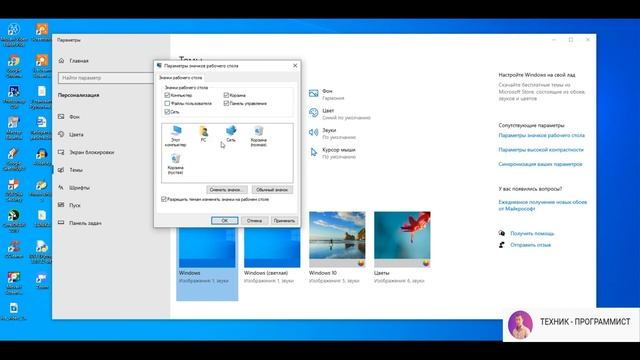Click the CCleaner desktop shortcut
The width and height of the screenshot is (640, 360).
[x=13, y=249]
